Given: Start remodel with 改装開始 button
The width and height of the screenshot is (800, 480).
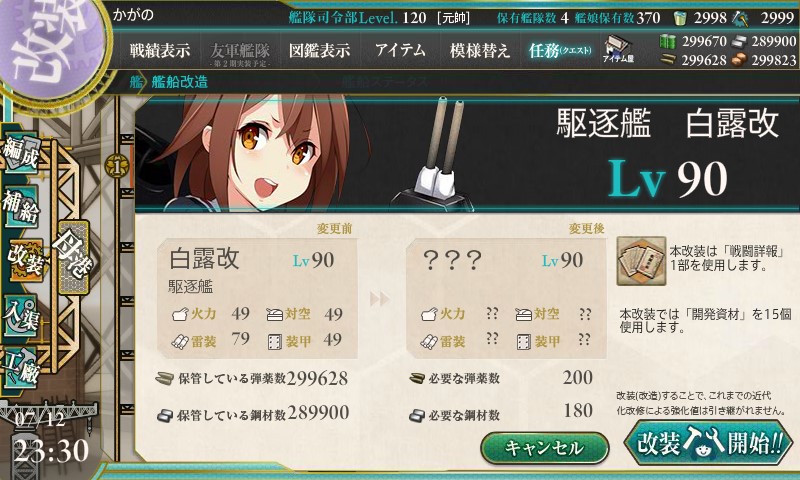Looking at the screenshot, I should [709, 442].
